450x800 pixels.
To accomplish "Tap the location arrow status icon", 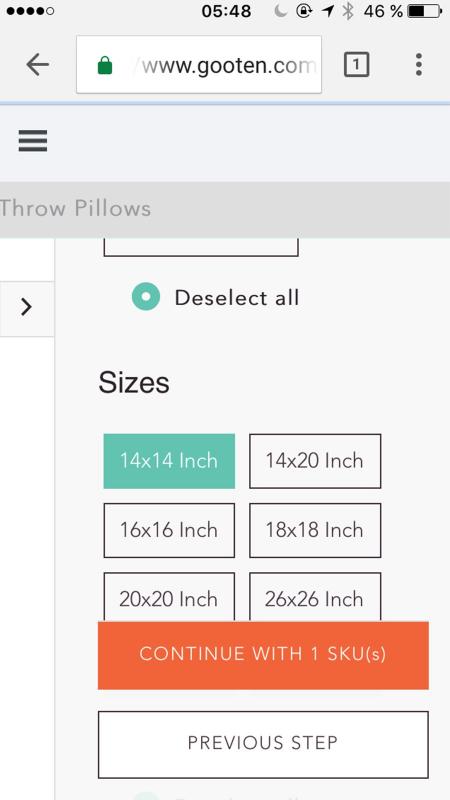I will coord(328,11).
